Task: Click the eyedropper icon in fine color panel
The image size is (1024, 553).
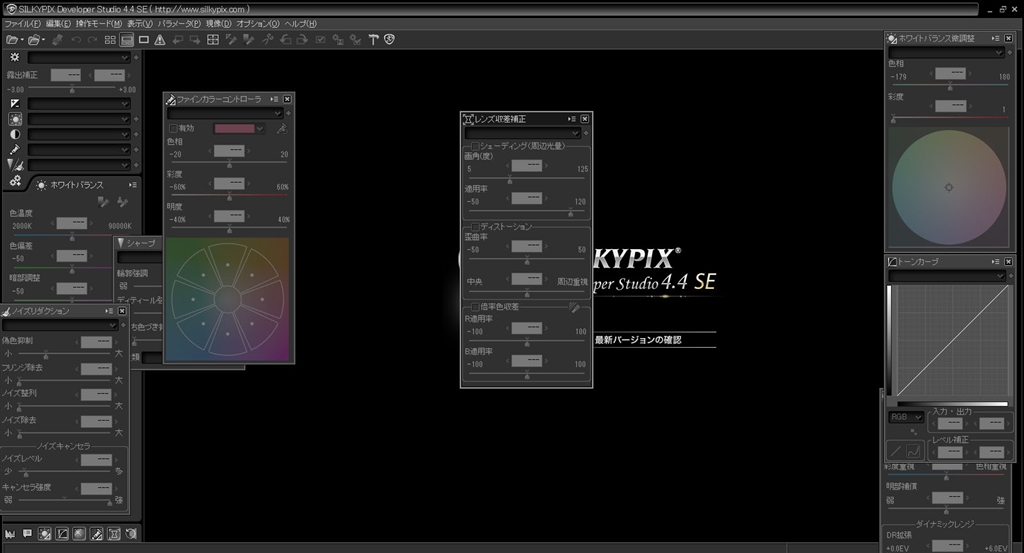Action: [x=282, y=129]
